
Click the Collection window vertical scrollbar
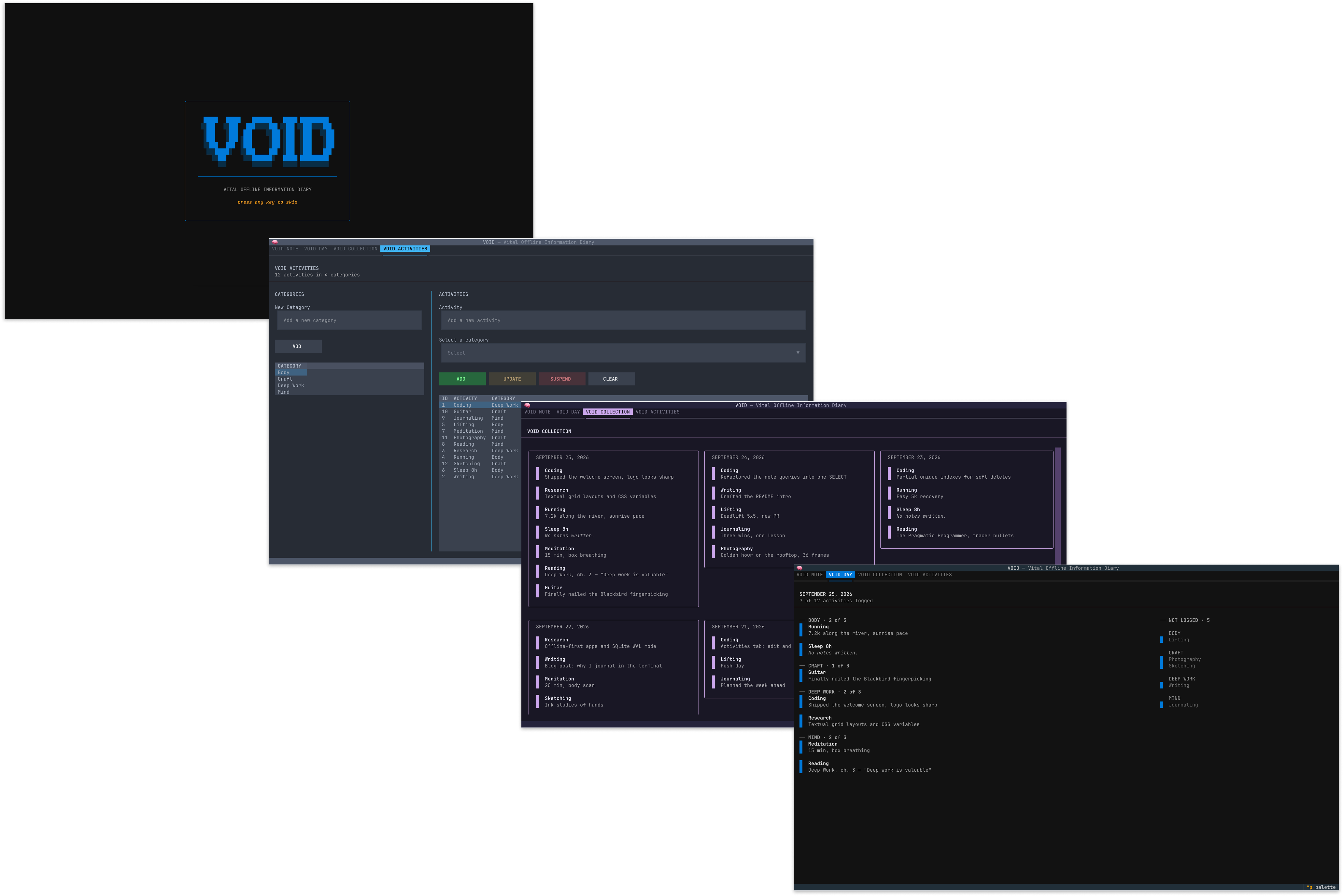point(1057,506)
